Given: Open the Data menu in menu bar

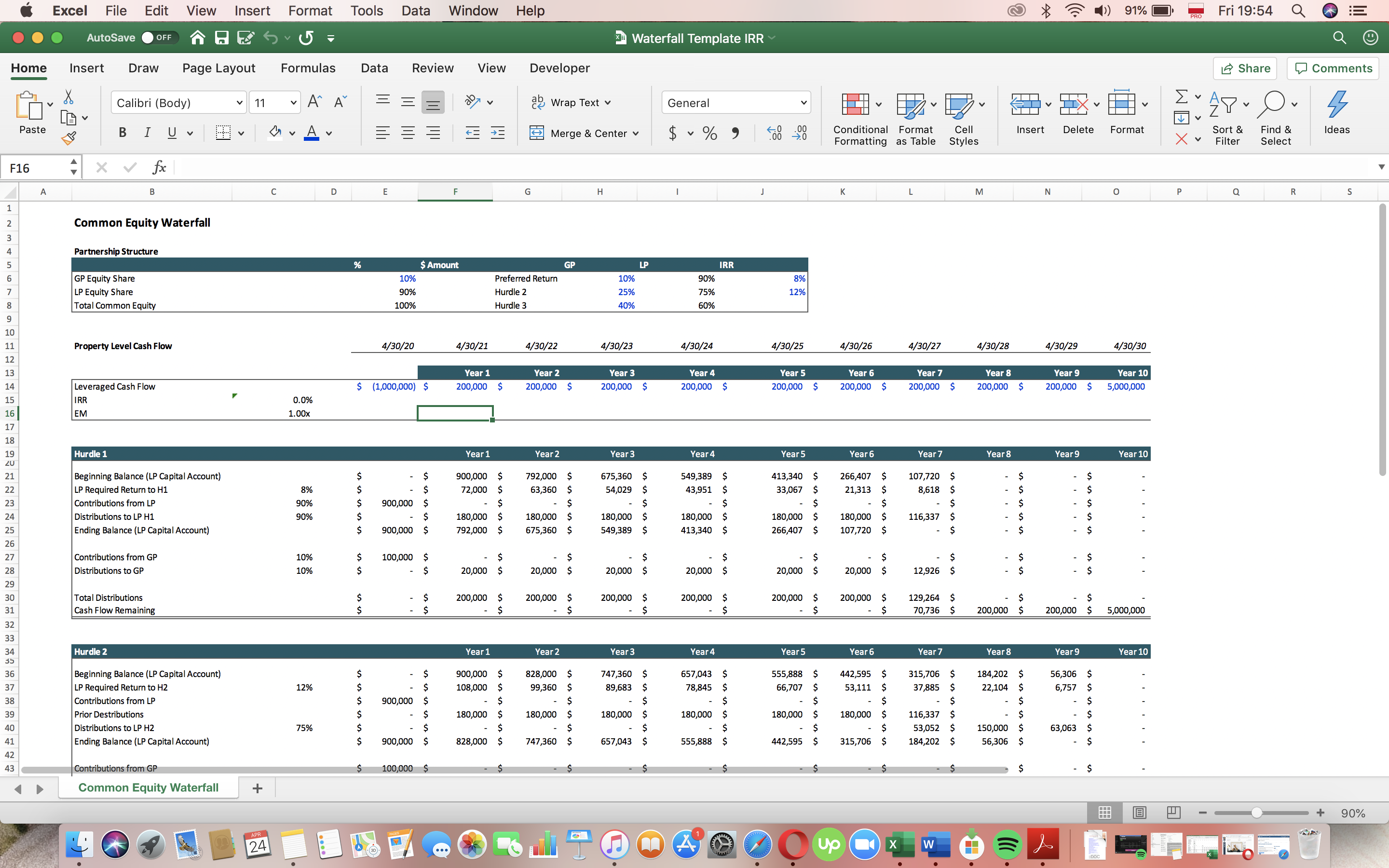Looking at the screenshot, I should tap(415, 10).
